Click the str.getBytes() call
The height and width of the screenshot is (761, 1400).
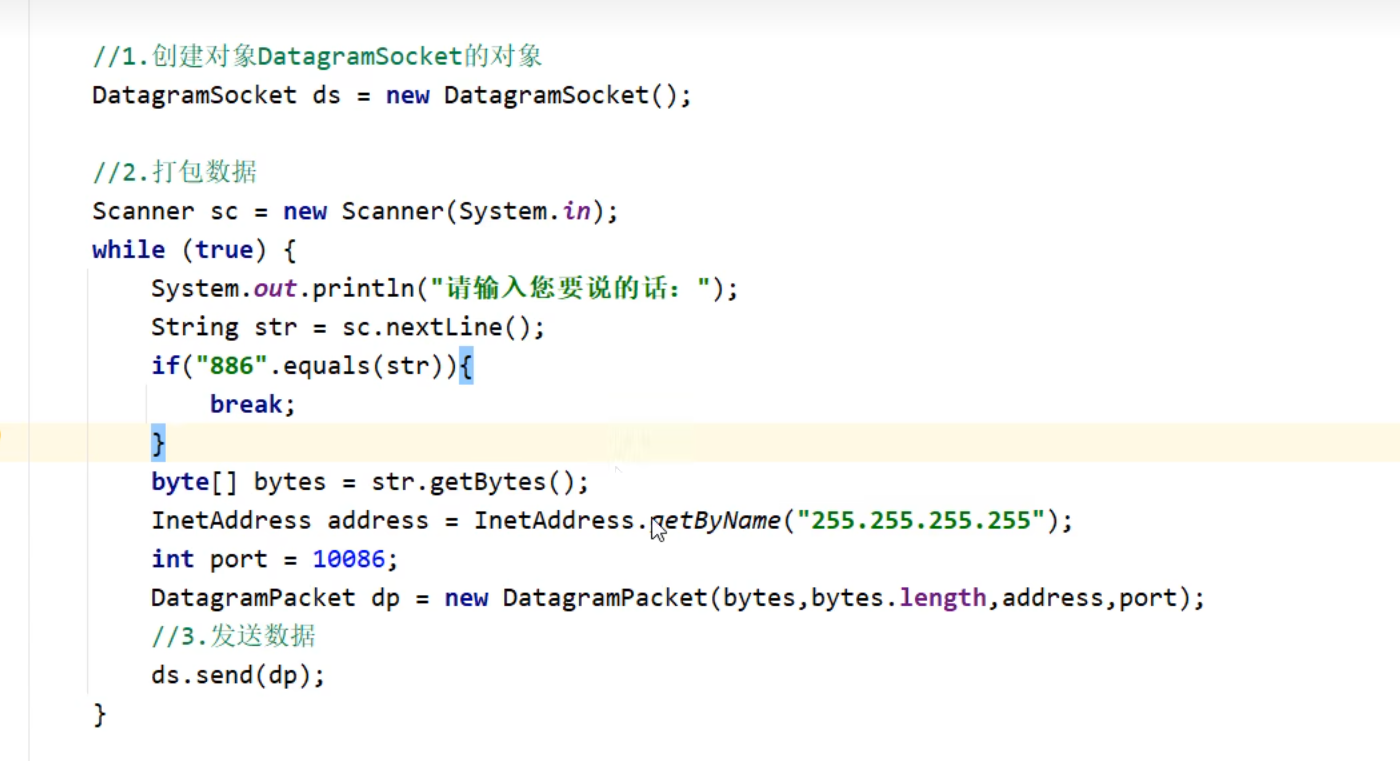pyautogui.click(x=480, y=482)
